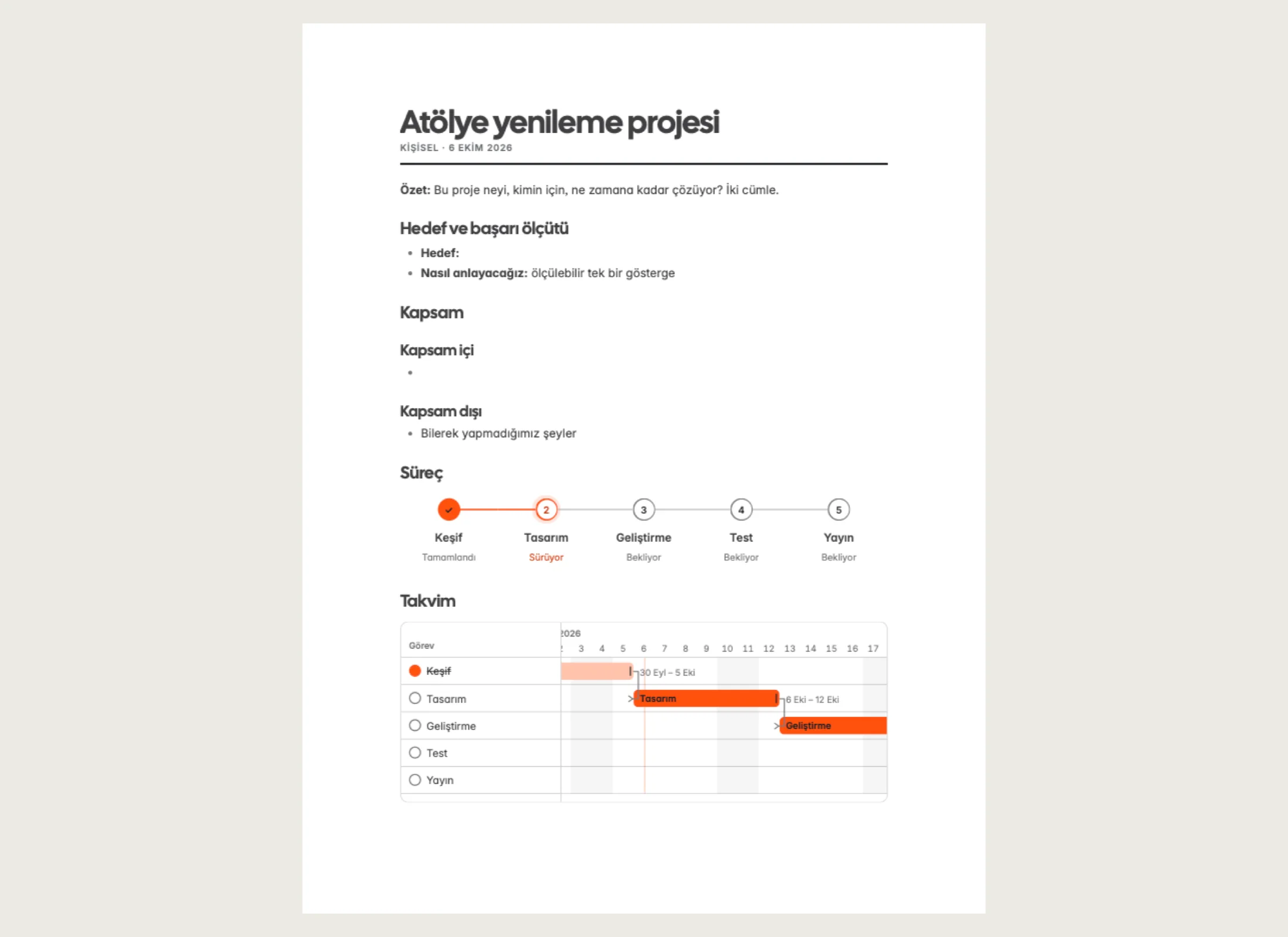Mark the Tasarım task as done
The width and height of the screenshot is (1288, 937).
415,698
